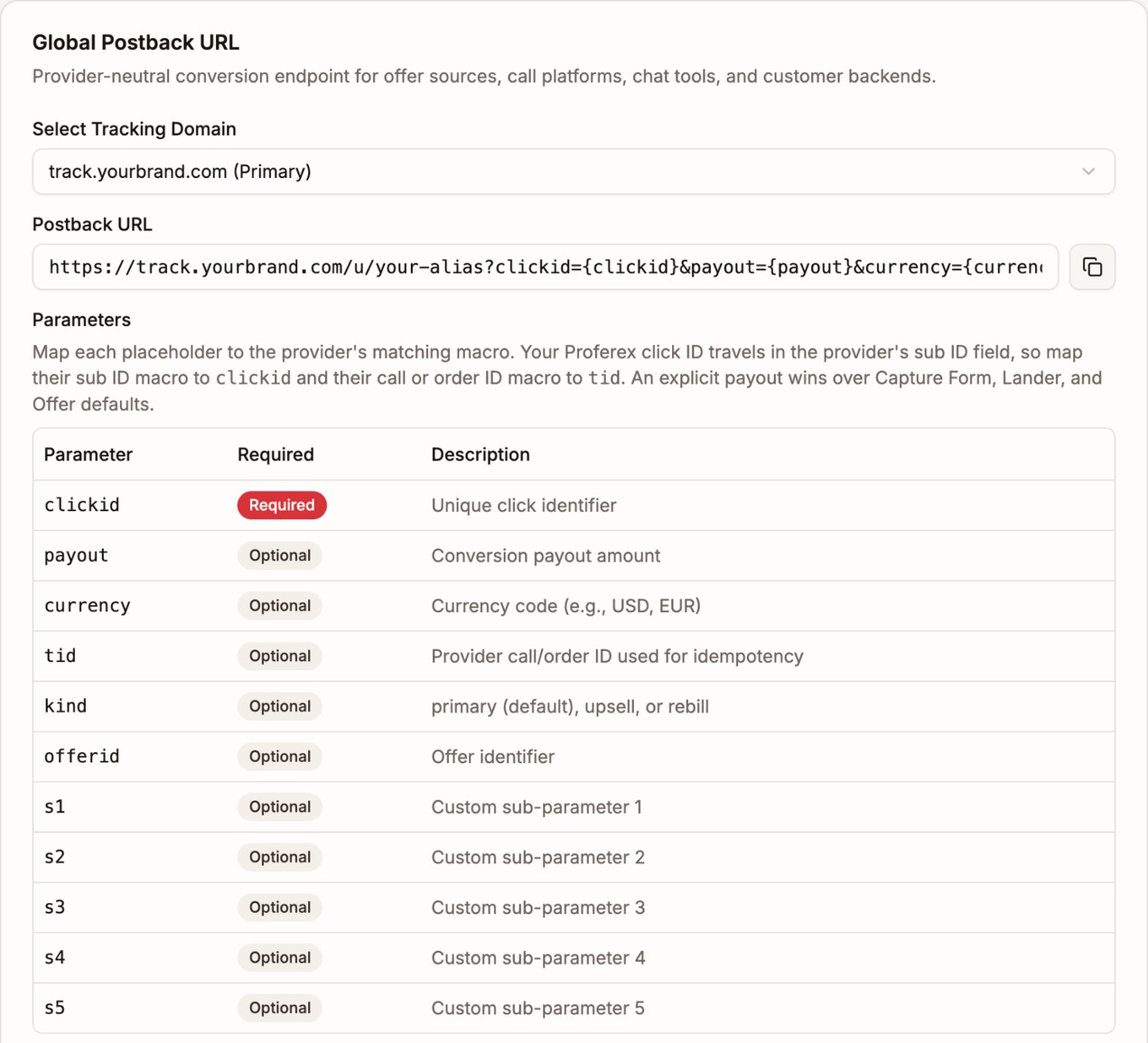Click 'Custom sub-parameter 5' description
1148x1043 pixels.
(538, 1008)
